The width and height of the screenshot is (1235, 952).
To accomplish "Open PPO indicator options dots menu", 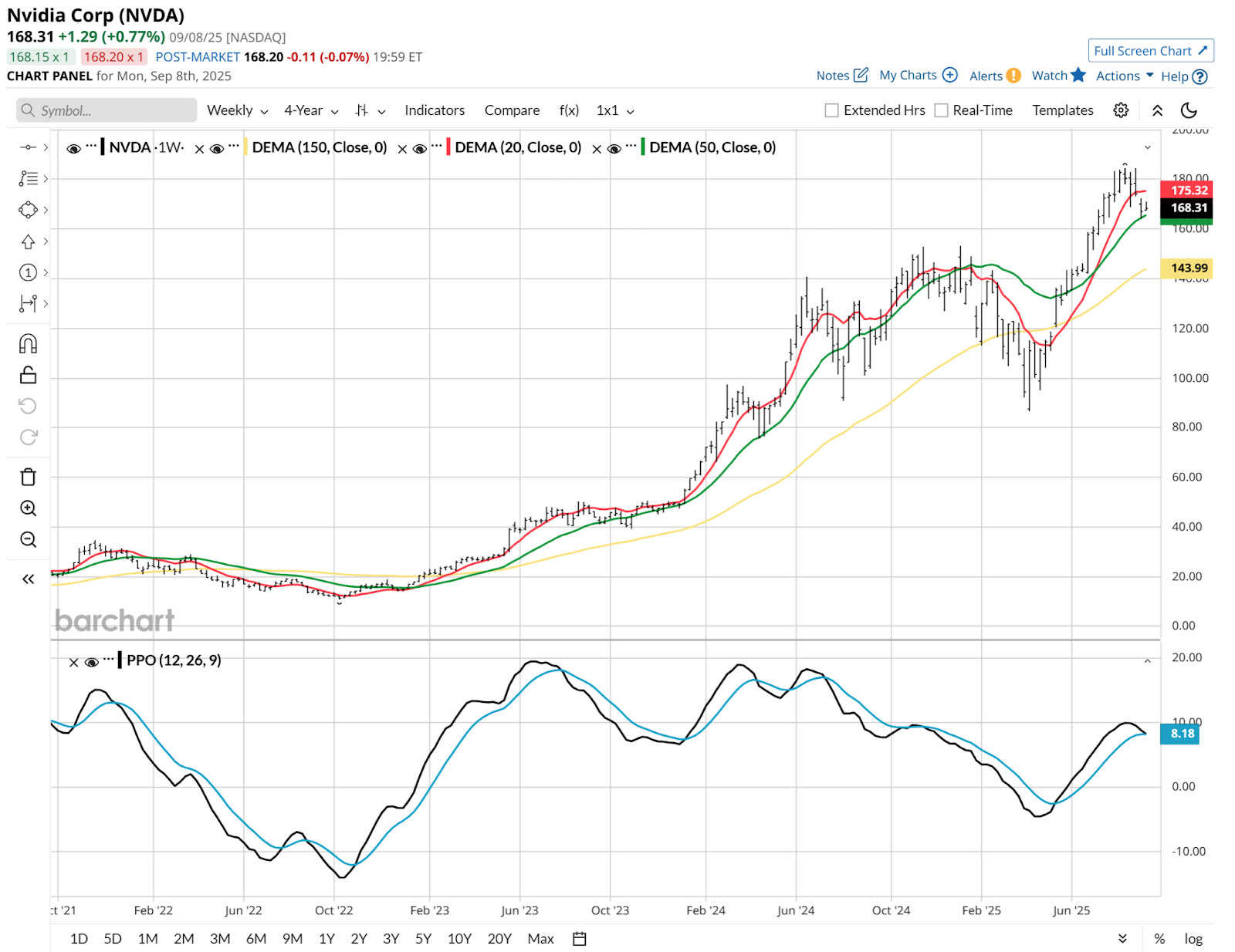I will click(108, 659).
